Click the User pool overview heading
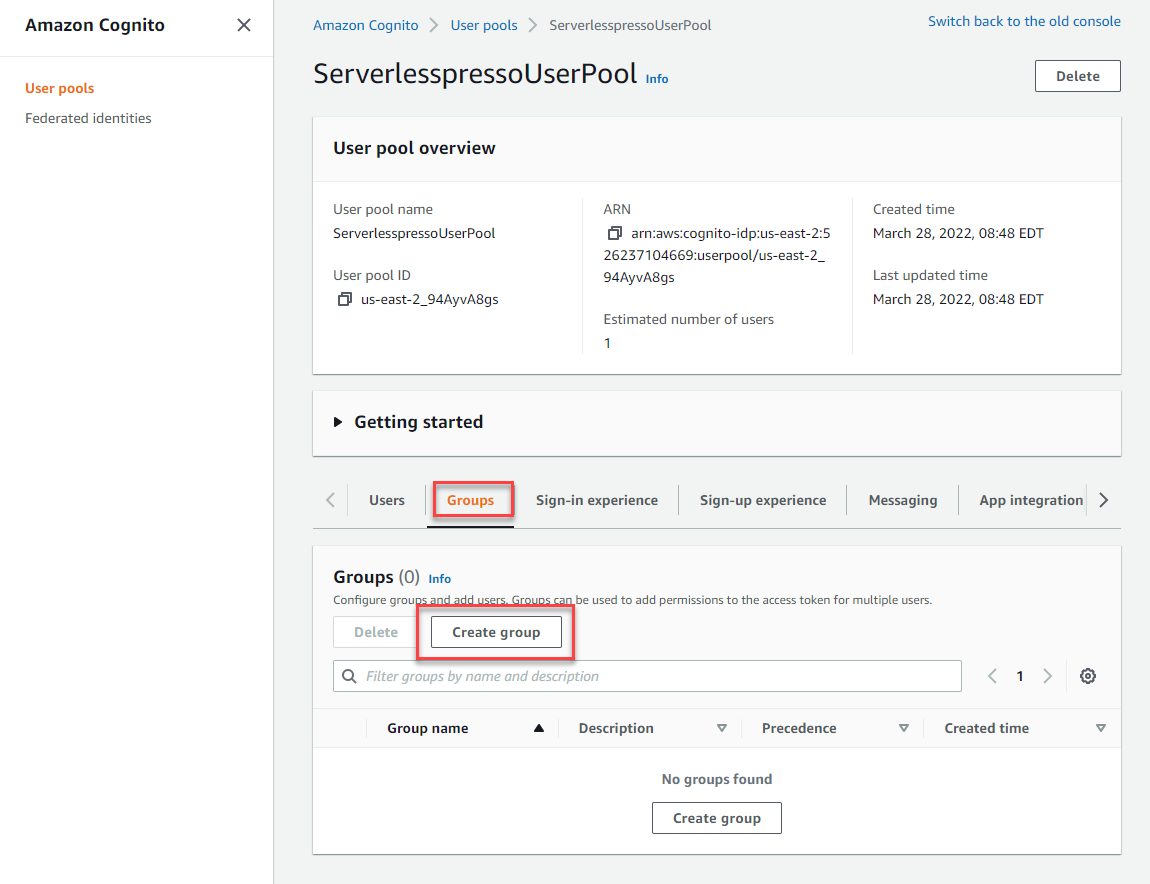This screenshot has width=1150, height=884. [x=414, y=148]
